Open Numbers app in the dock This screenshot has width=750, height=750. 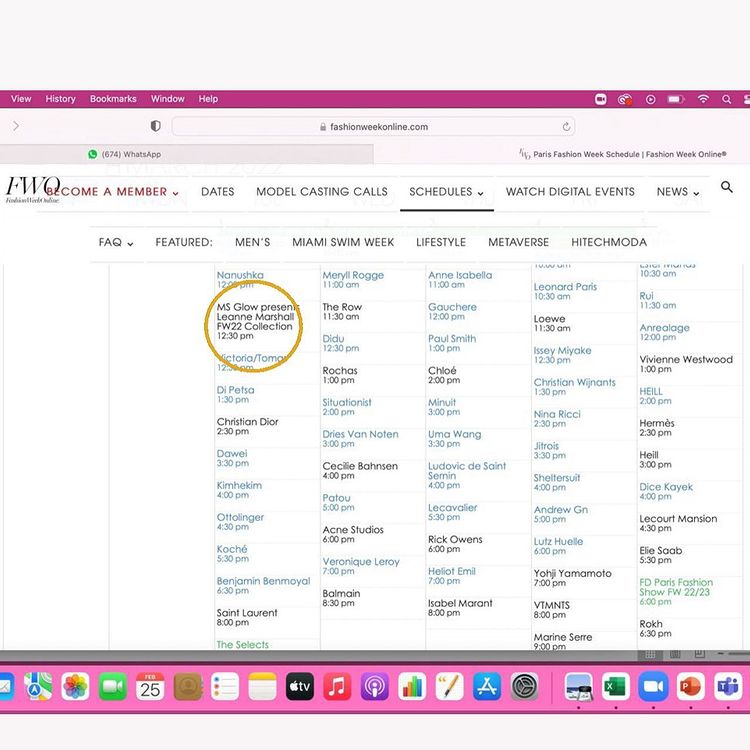(x=412, y=686)
